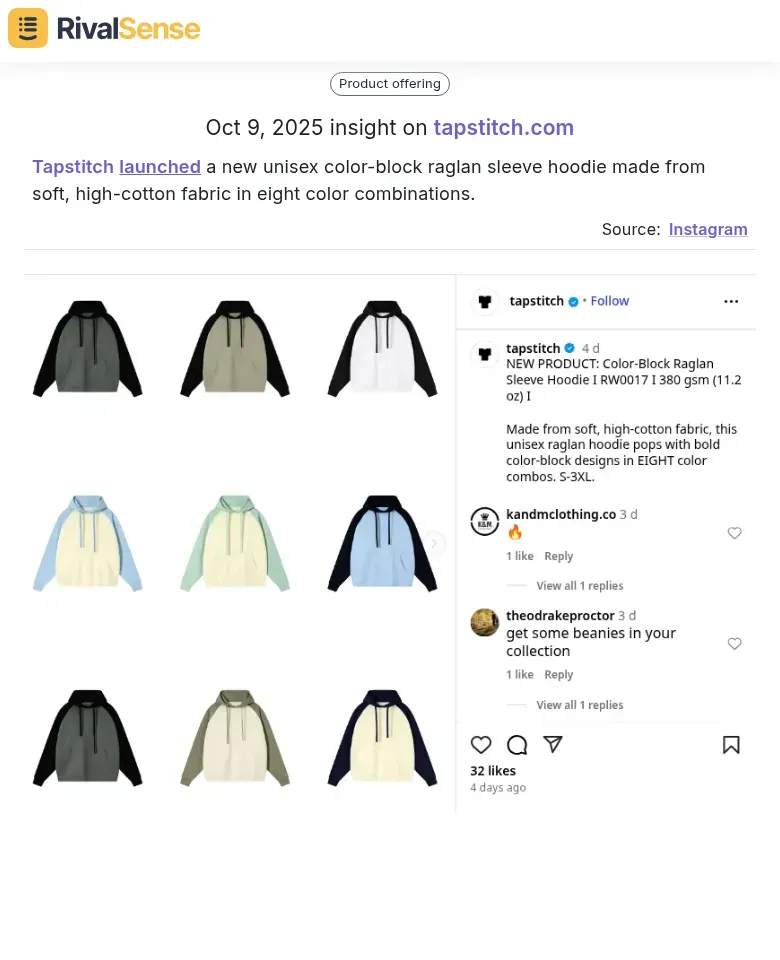Select the black and white hoodie image
The width and height of the screenshot is (780, 960).
pos(383,348)
